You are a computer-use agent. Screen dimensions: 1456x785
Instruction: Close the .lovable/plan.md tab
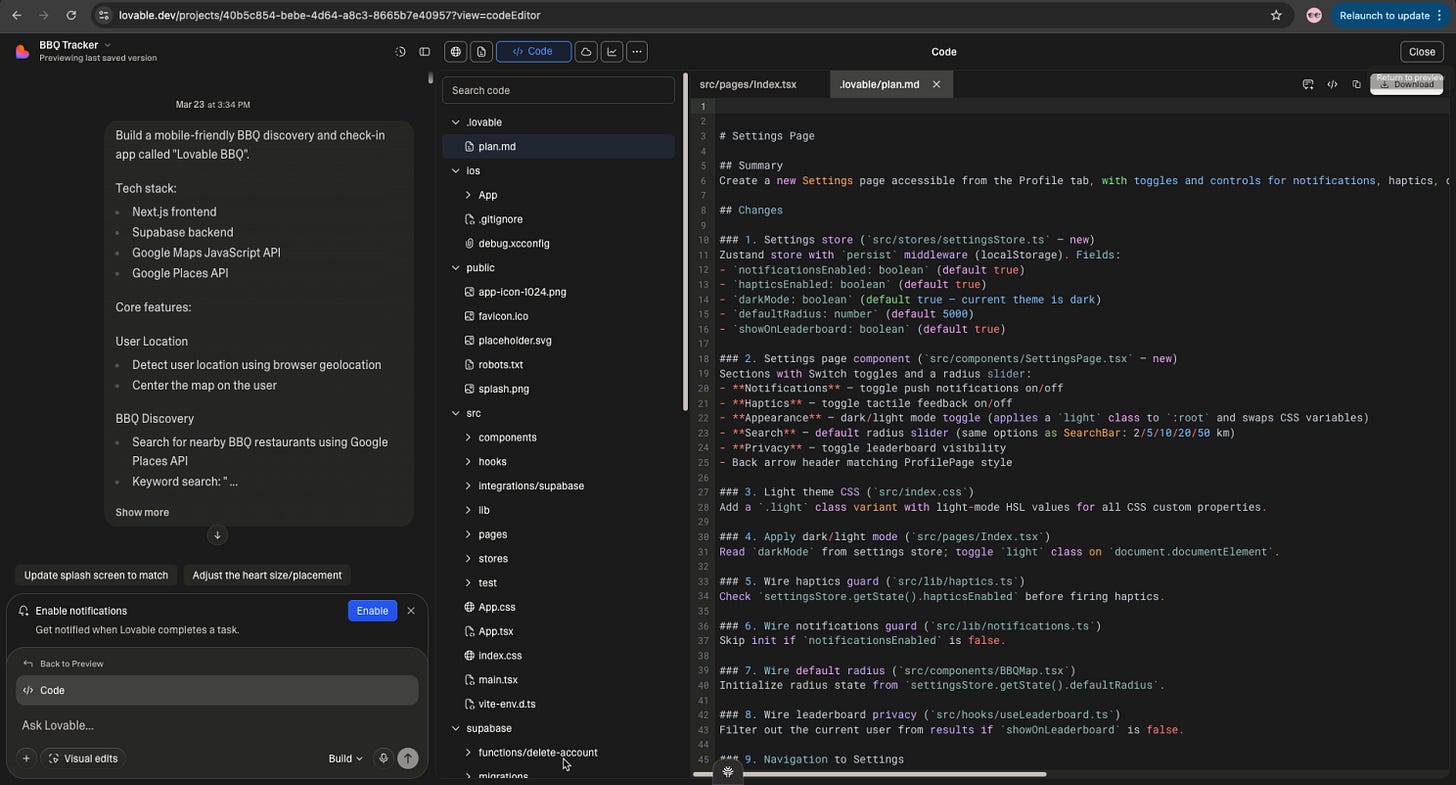(x=936, y=84)
